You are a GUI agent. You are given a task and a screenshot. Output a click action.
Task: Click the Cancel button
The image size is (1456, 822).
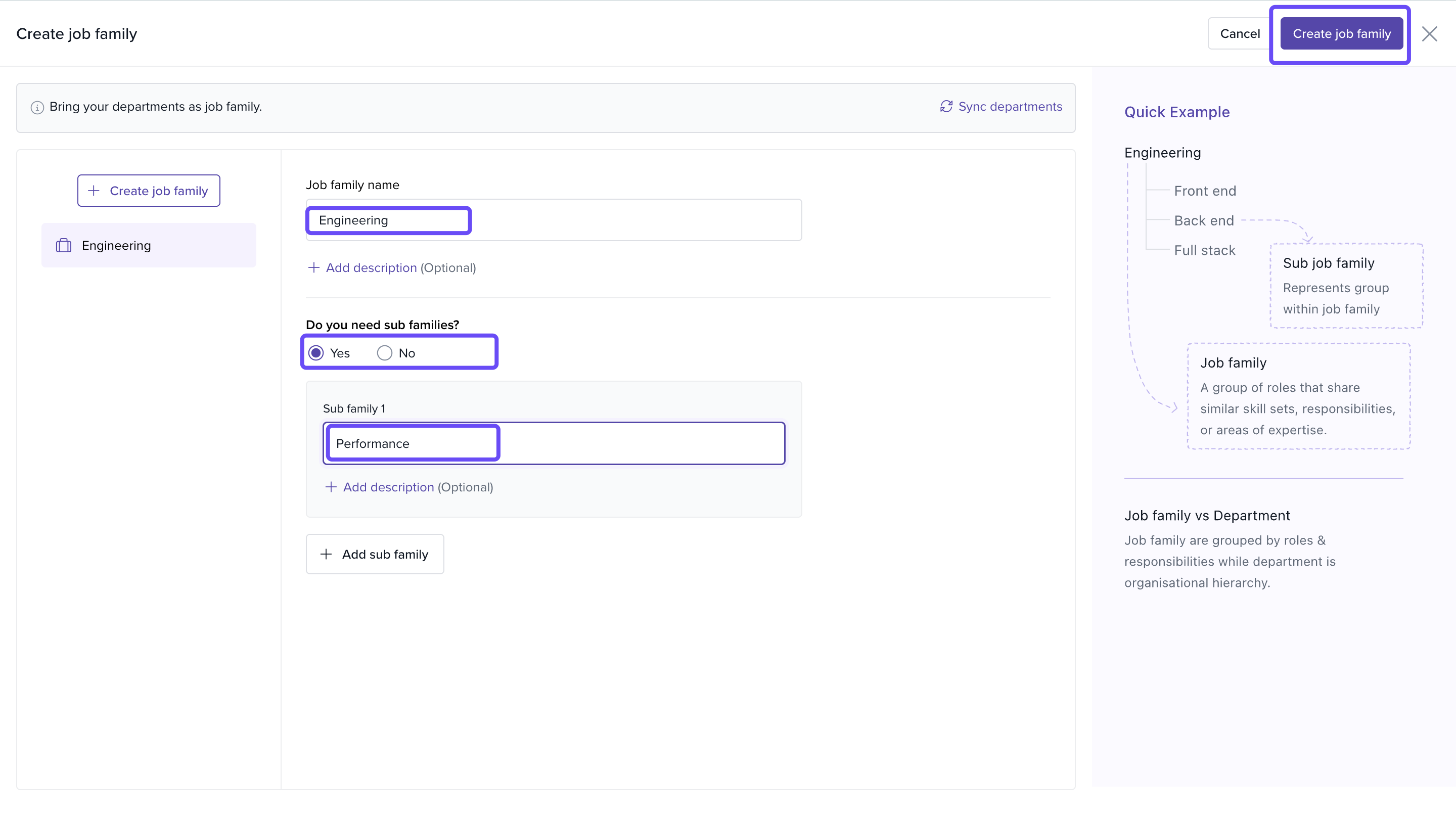(1240, 34)
